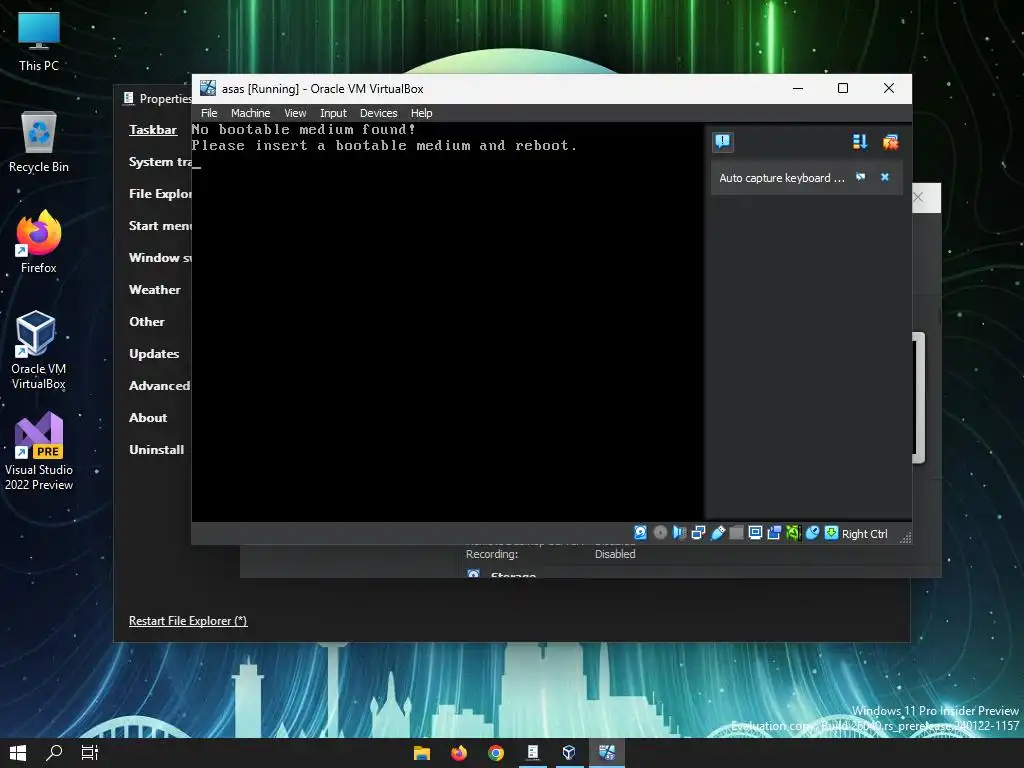Open the Machine menu
The width and height of the screenshot is (1024, 768).
point(250,113)
